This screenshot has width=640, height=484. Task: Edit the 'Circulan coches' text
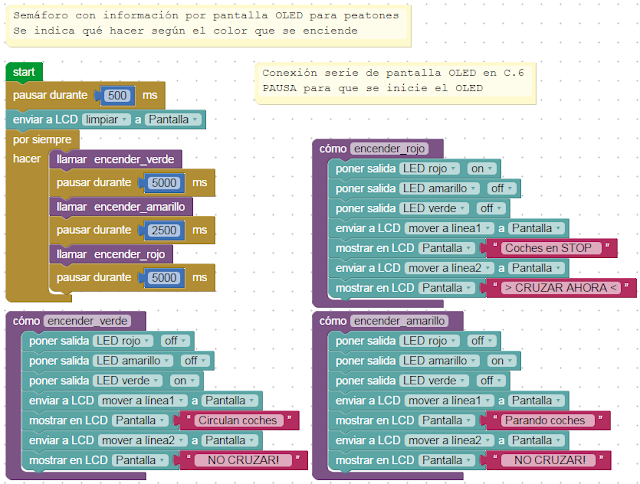coord(238,420)
